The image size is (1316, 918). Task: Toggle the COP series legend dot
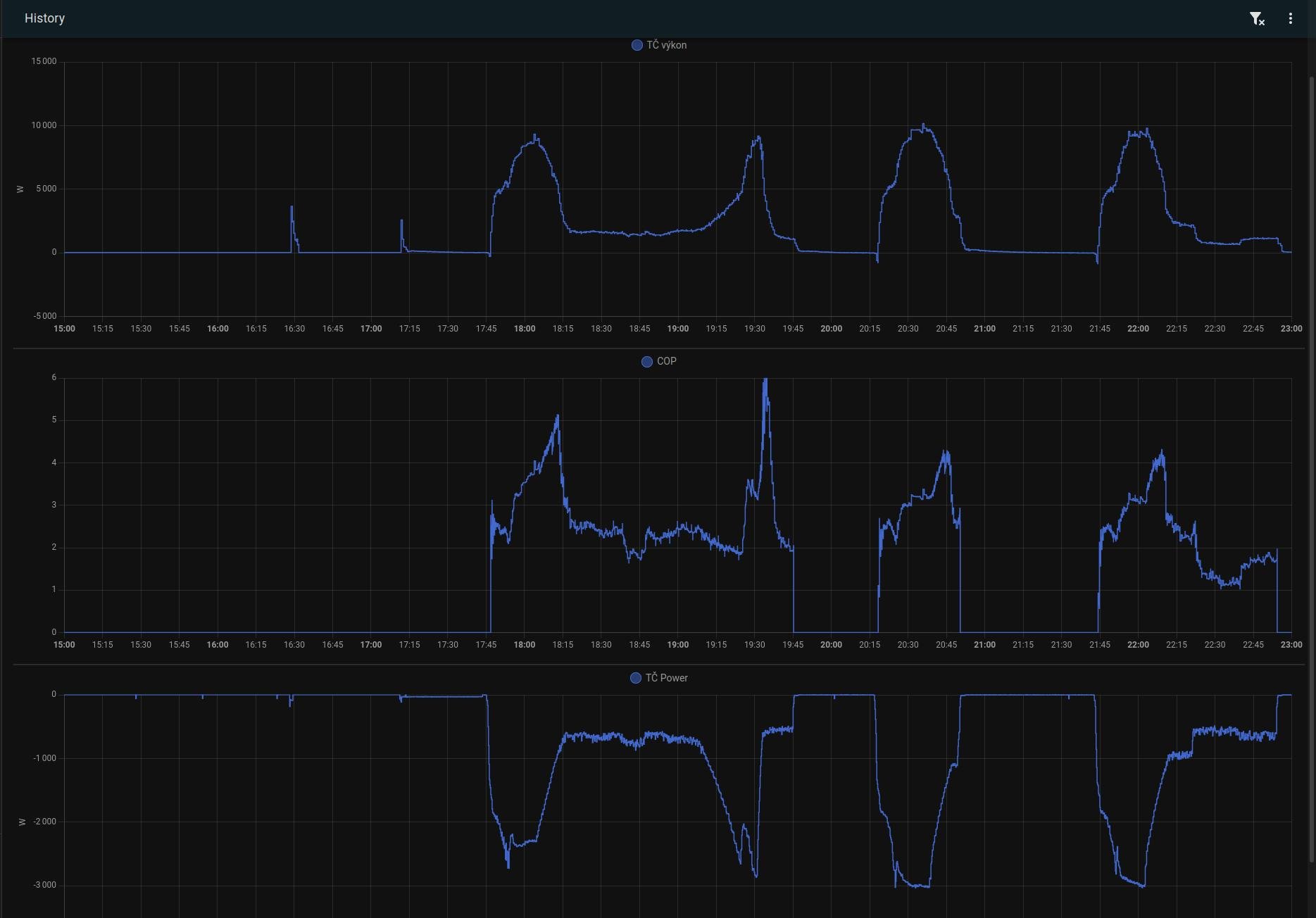click(646, 362)
